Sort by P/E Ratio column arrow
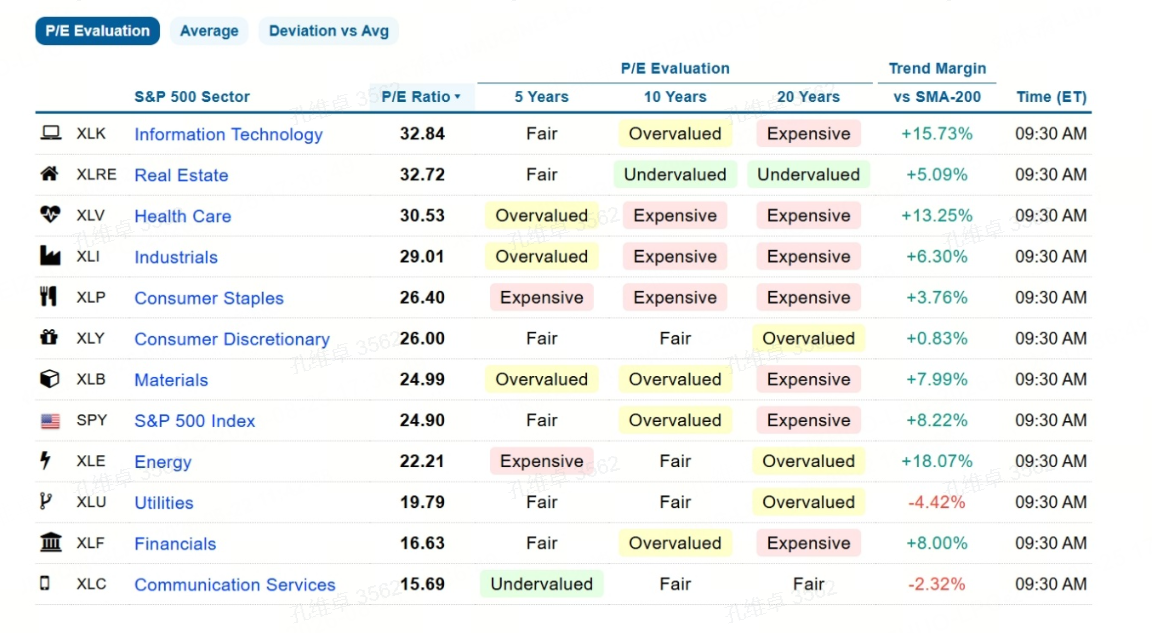The height and width of the screenshot is (633, 1152). coord(458,97)
